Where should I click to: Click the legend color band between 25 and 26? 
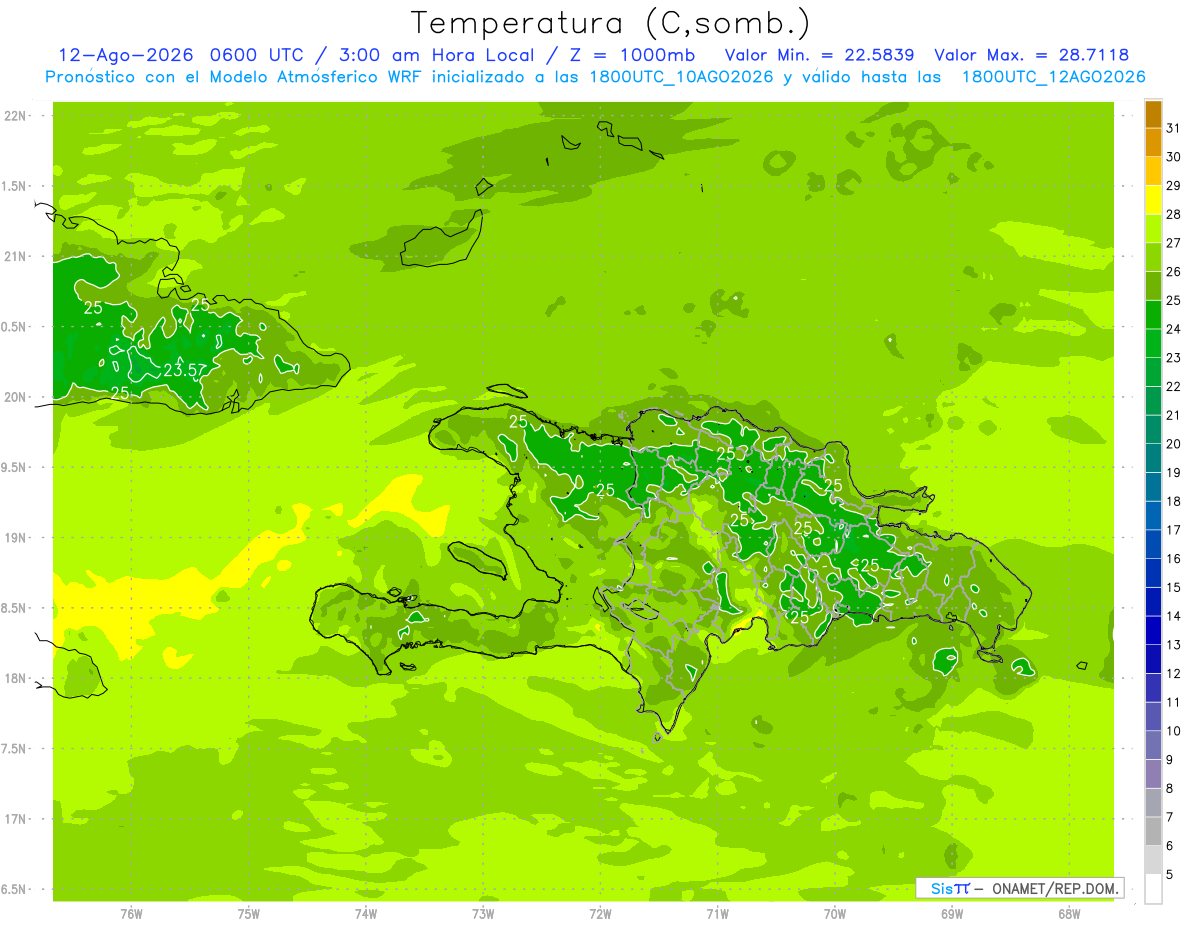[1153, 286]
